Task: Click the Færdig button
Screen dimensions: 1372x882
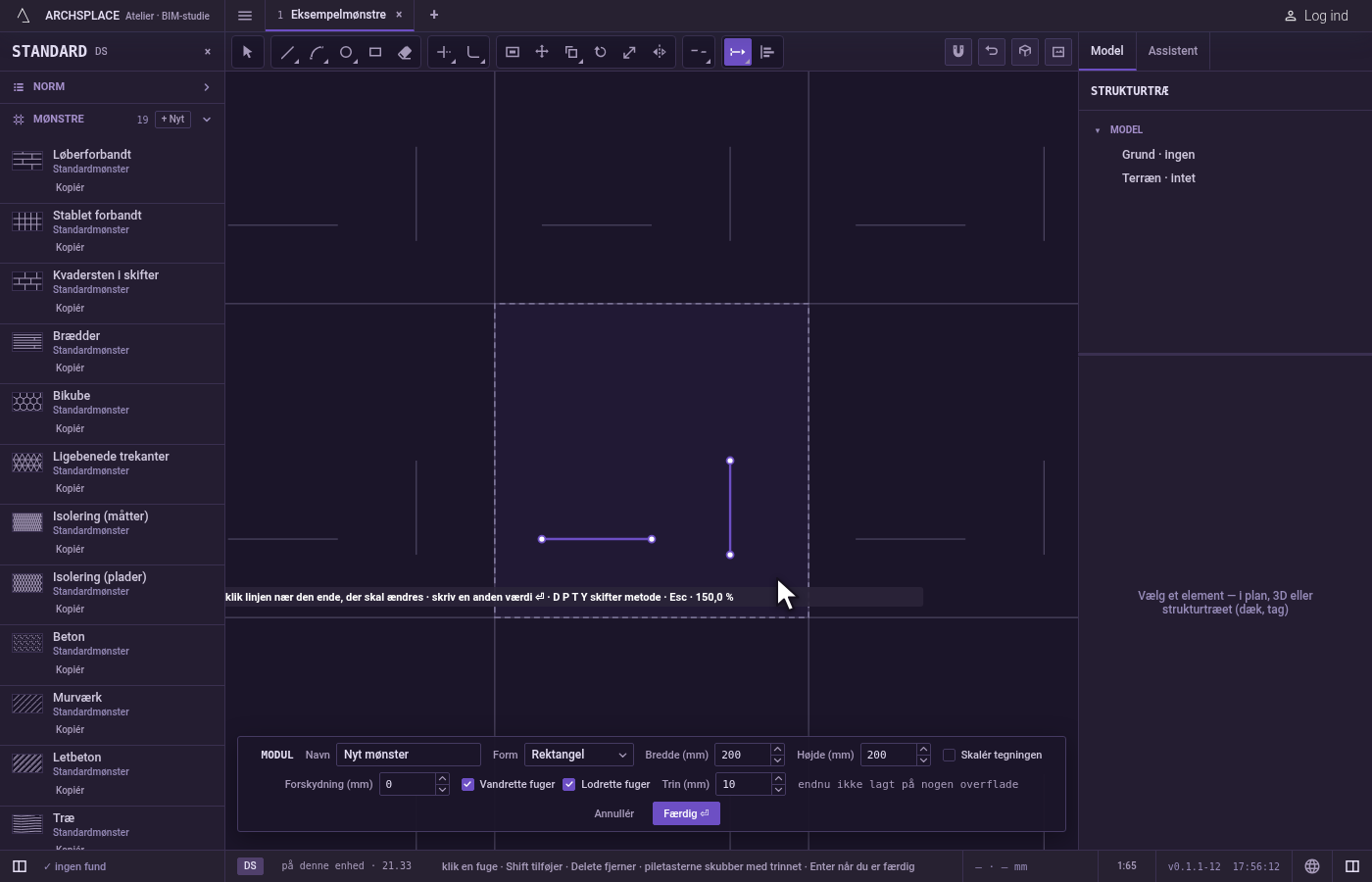Action: (x=686, y=813)
